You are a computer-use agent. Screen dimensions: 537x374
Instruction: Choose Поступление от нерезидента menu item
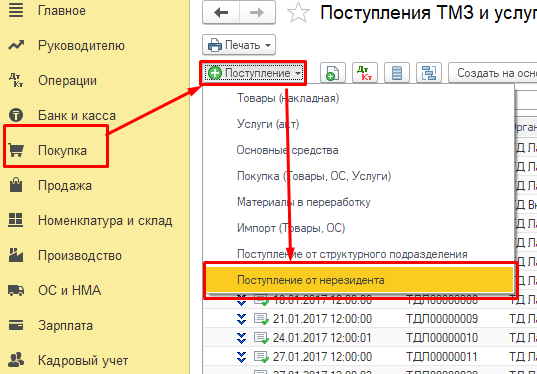click(359, 280)
